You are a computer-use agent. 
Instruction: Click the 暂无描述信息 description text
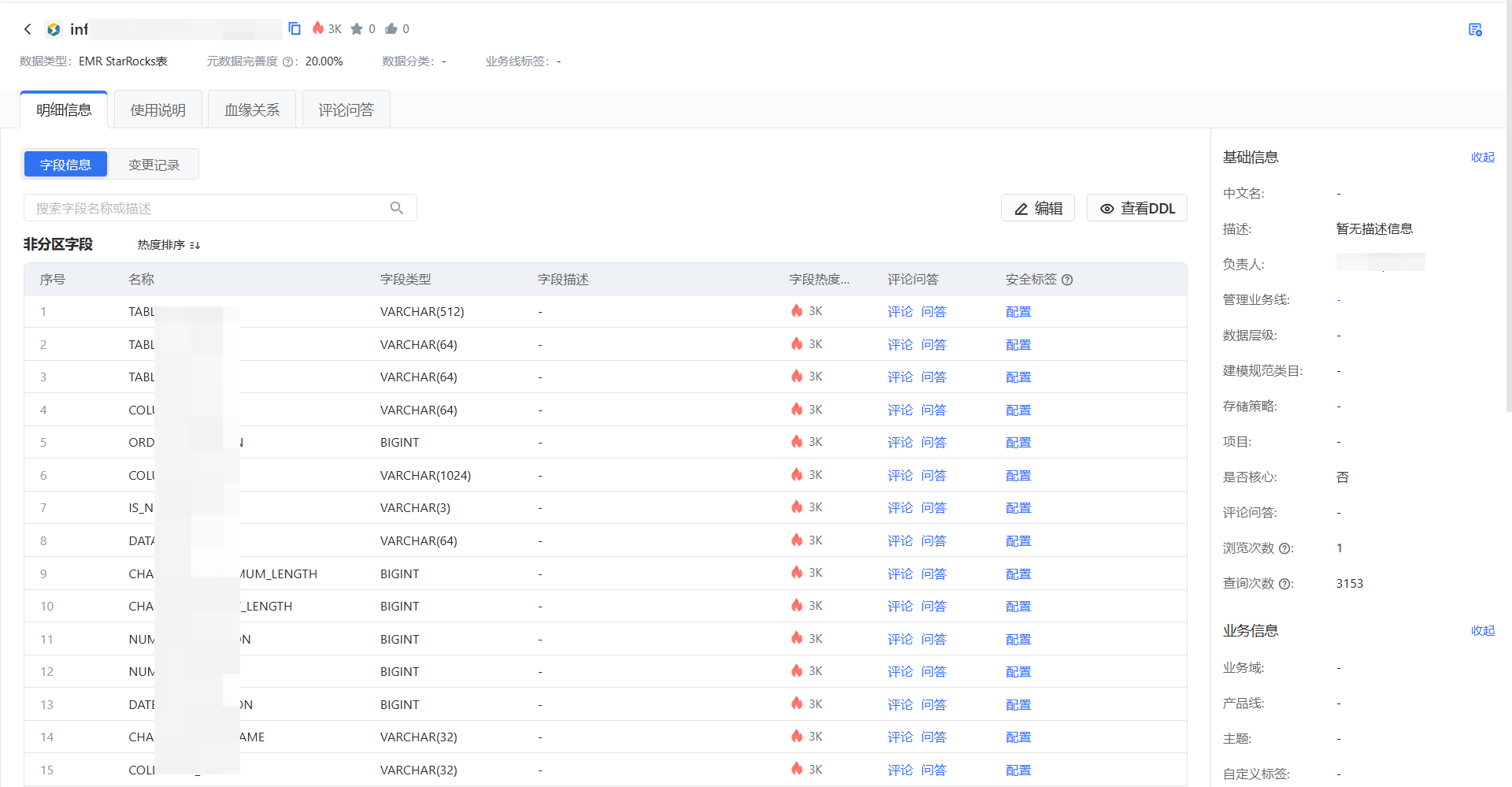[x=1374, y=229]
